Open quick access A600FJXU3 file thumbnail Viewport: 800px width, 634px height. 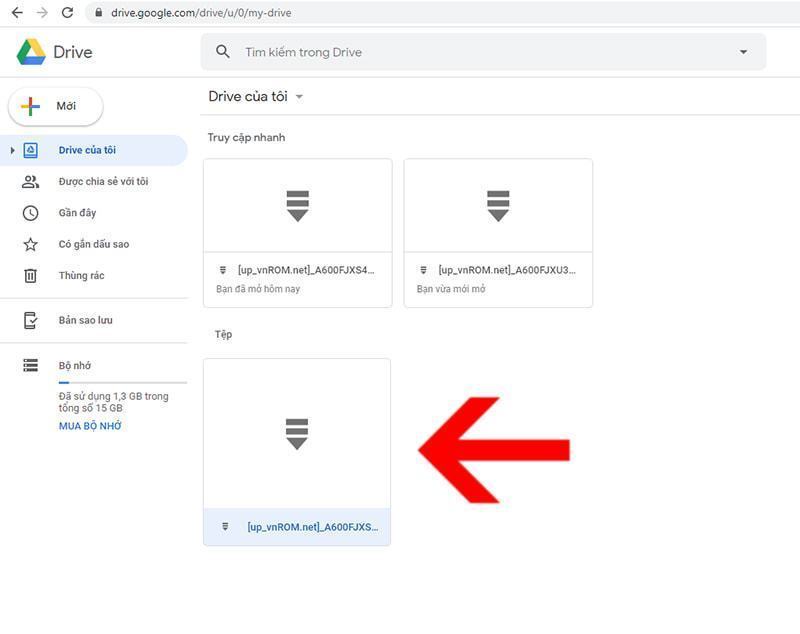498,206
